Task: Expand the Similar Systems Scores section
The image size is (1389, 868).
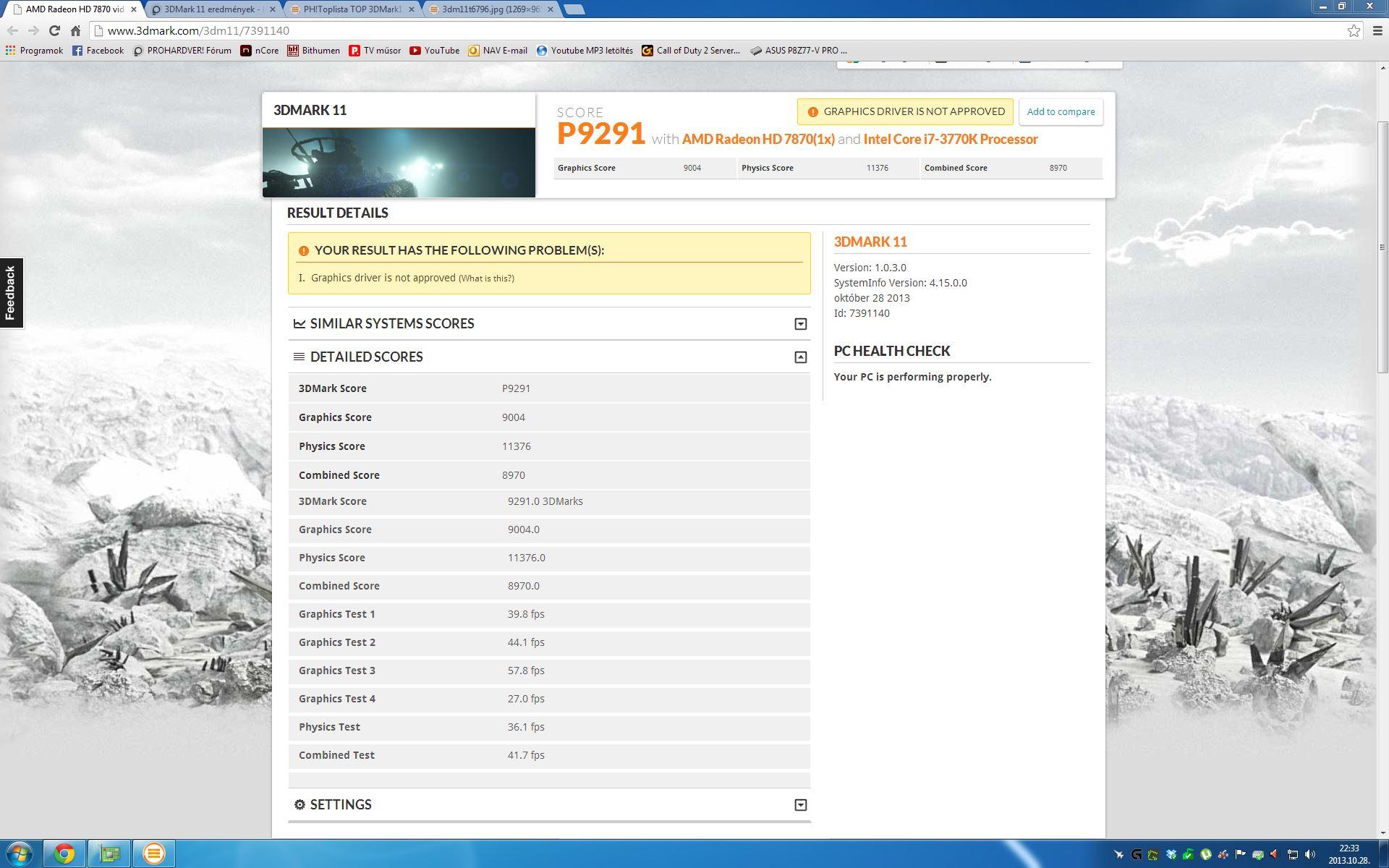Action: coord(800,324)
